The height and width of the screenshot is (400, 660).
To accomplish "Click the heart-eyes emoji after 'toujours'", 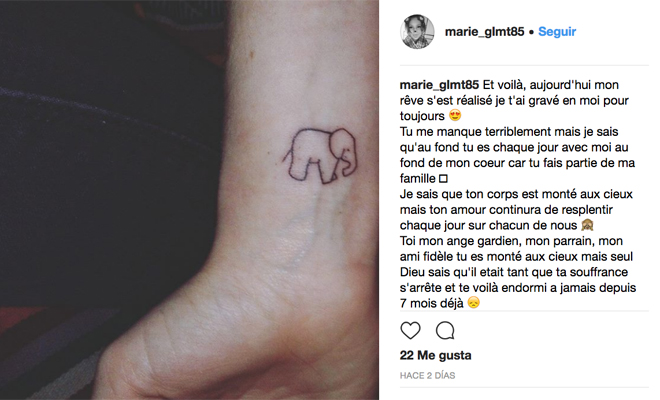I will pos(455,115).
